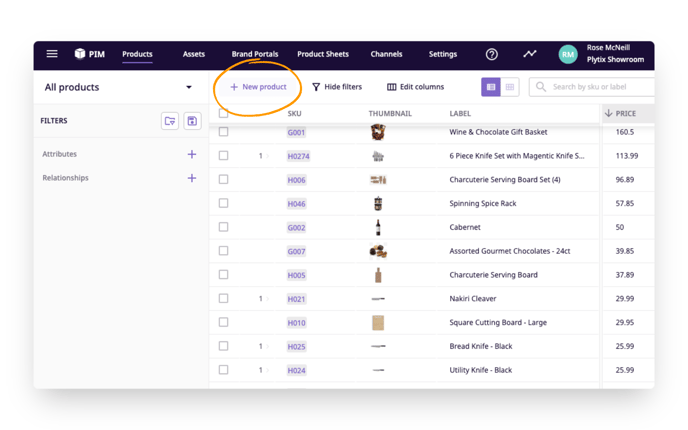Screen dimensions: 688x430
Task: Click the Square Cutting Board - Large label
Action: (498, 322)
